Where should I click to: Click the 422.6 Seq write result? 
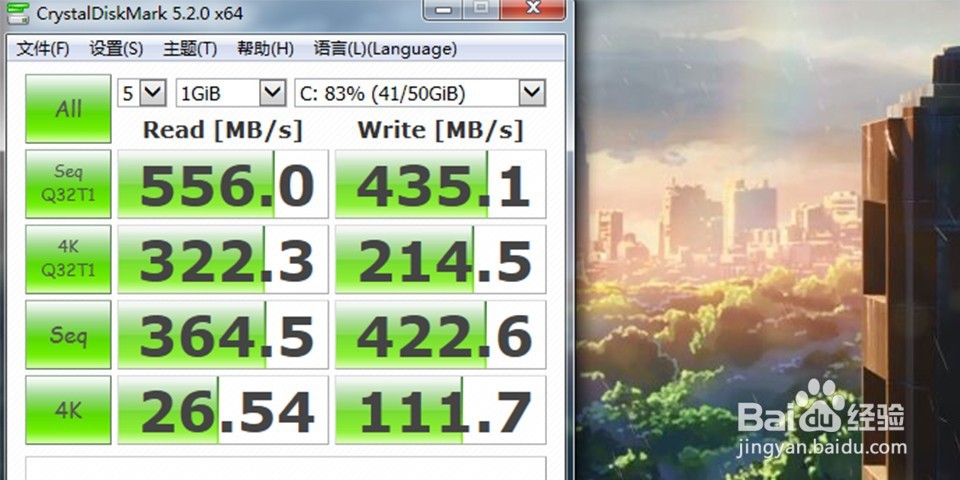(x=440, y=334)
